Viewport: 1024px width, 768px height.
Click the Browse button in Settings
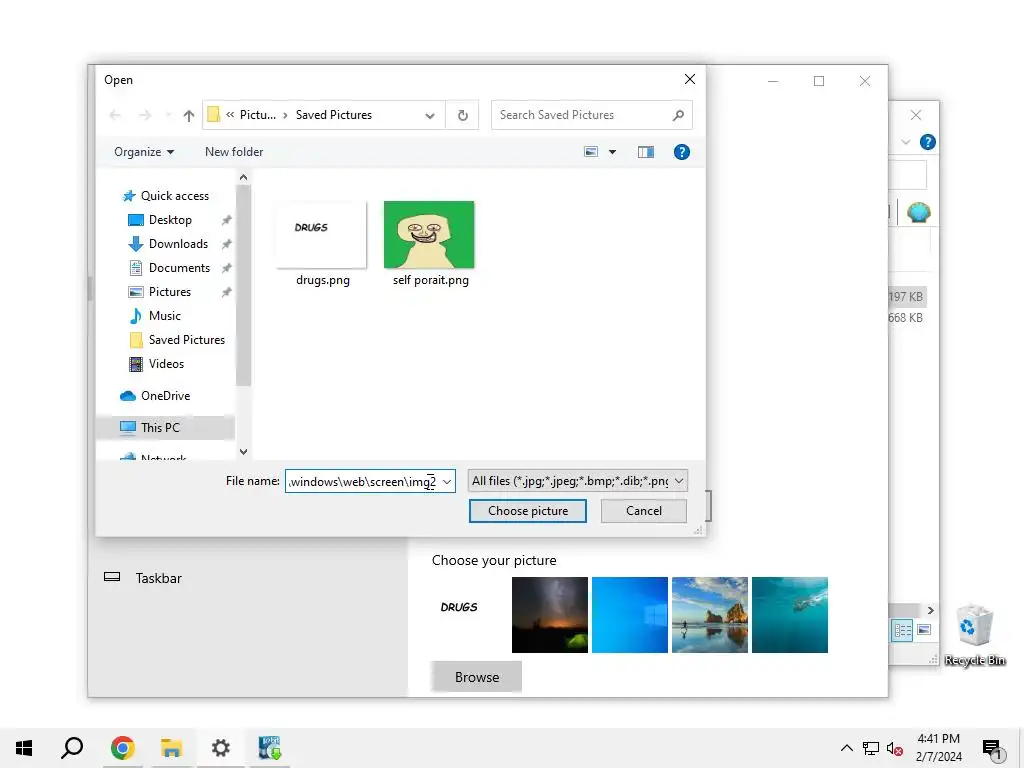click(x=476, y=677)
